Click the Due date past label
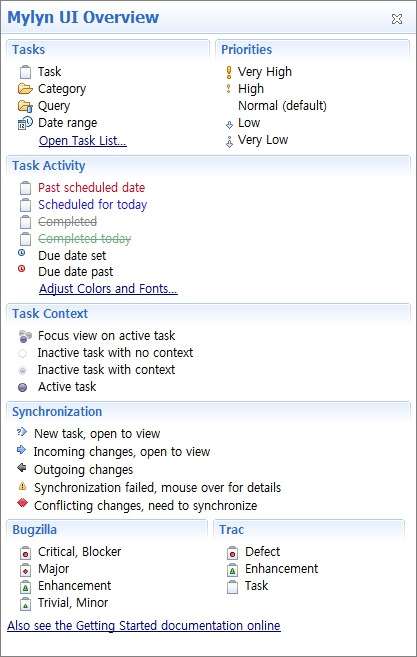Viewport: 417px width, 657px height. [x=75, y=272]
